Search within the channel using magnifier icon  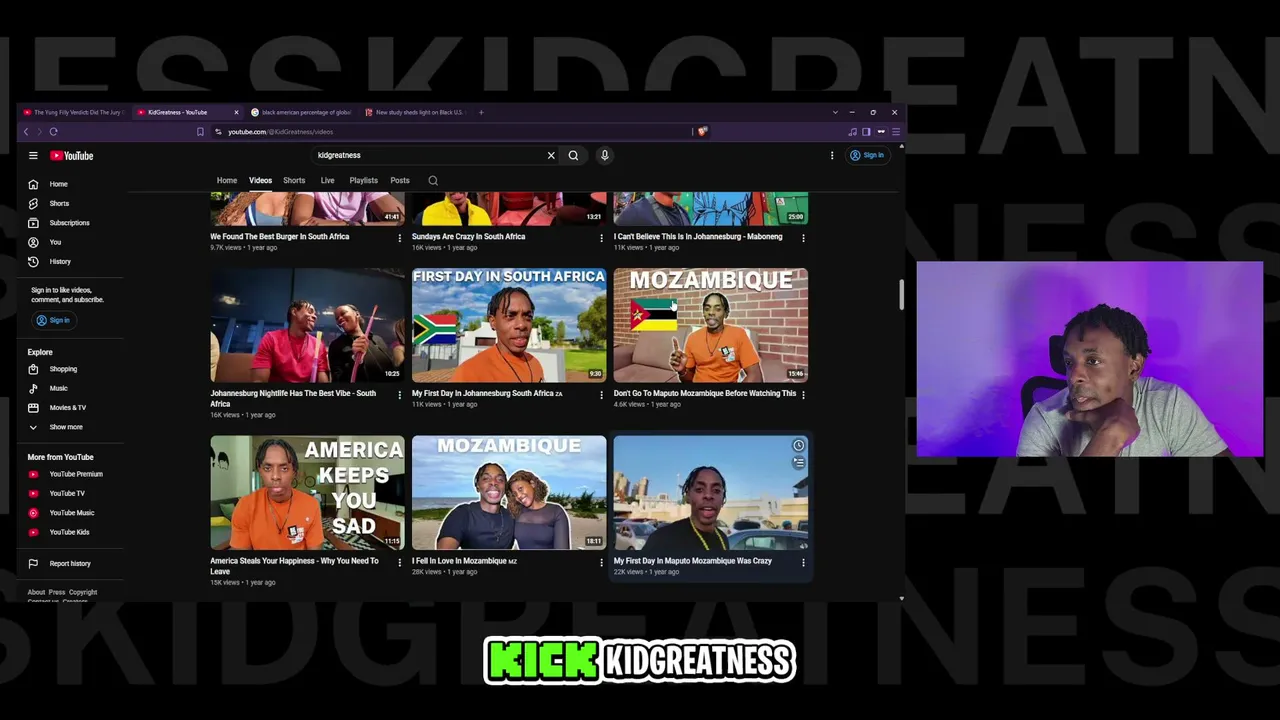tap(433, 181)
